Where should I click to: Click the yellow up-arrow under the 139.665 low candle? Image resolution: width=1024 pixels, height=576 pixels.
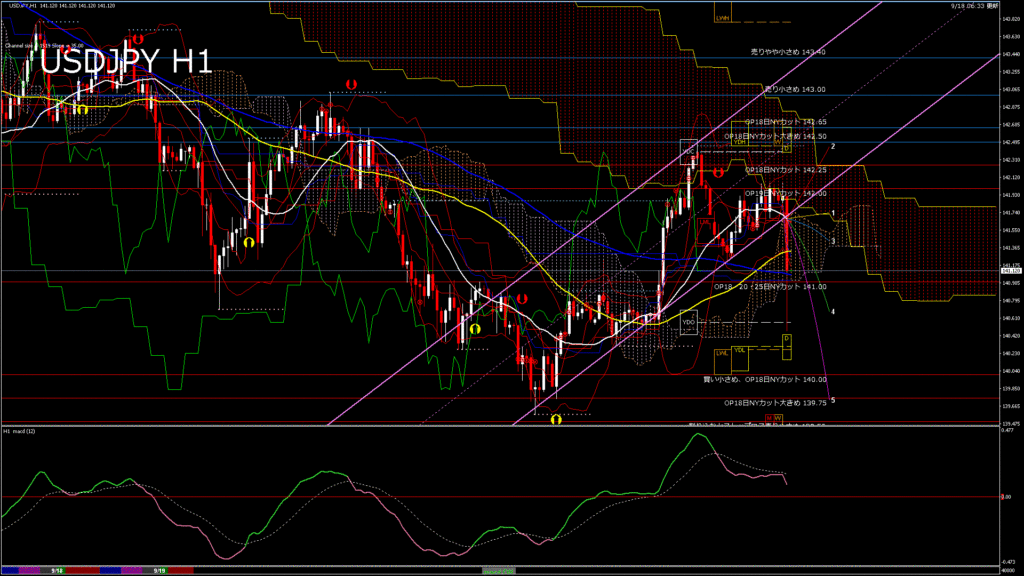point(556,419)
